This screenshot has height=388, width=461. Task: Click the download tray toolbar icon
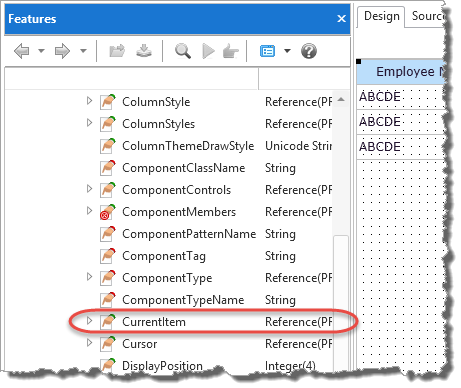(144, 51)
